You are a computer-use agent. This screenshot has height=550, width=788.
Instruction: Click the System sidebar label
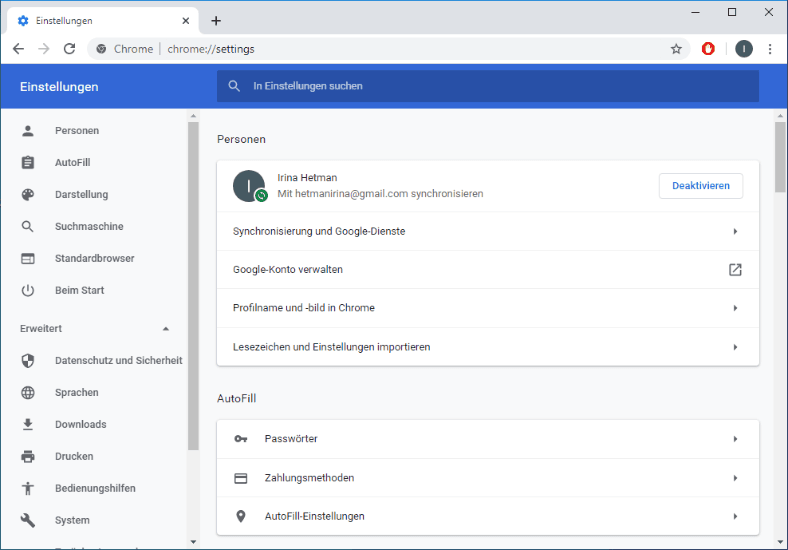click(72, 520)
